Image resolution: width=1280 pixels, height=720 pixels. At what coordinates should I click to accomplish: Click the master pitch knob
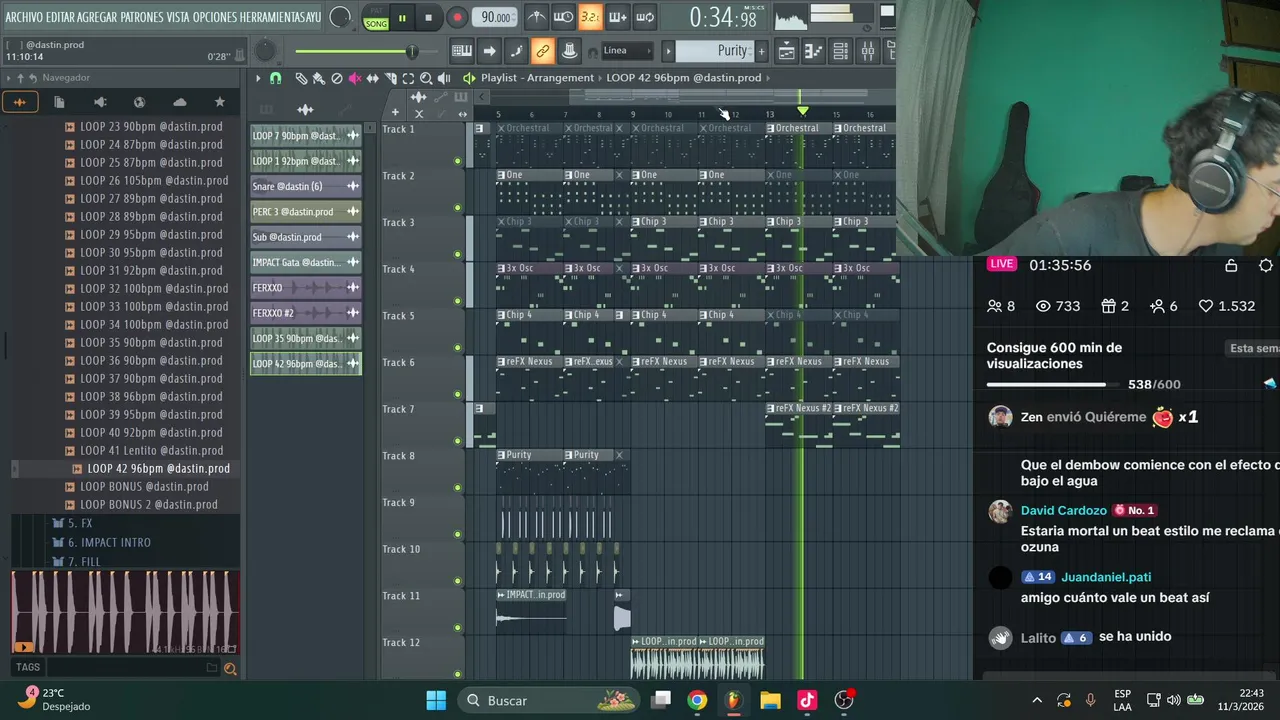pos(265,51)
